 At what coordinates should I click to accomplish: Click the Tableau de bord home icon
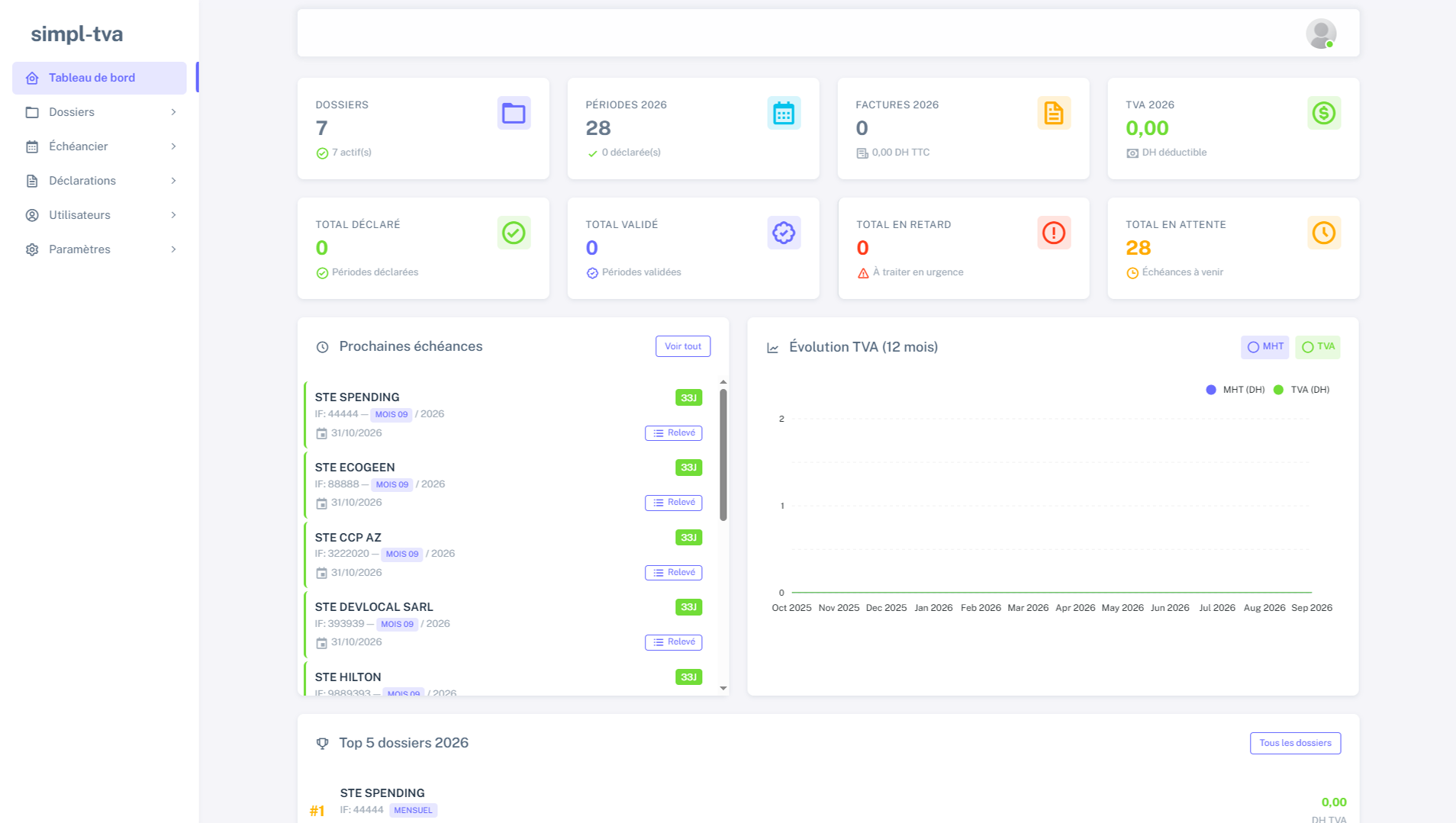click(32, 78)
